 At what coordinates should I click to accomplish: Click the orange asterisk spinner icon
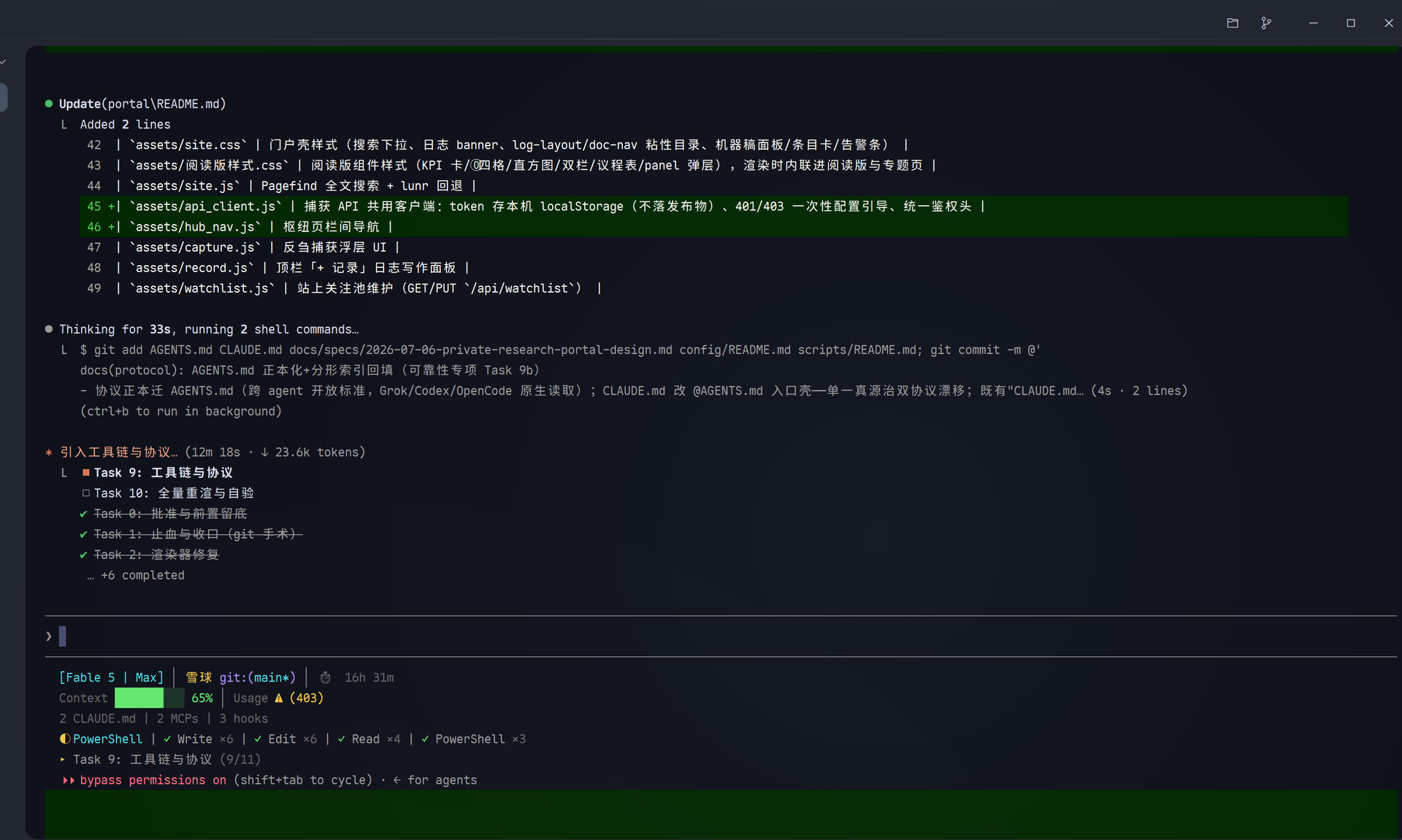coord(49,452)
